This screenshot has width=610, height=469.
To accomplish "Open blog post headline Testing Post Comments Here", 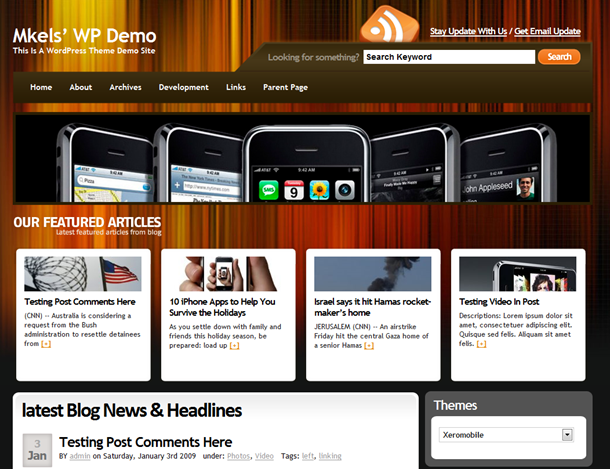I will coord(145,442).
